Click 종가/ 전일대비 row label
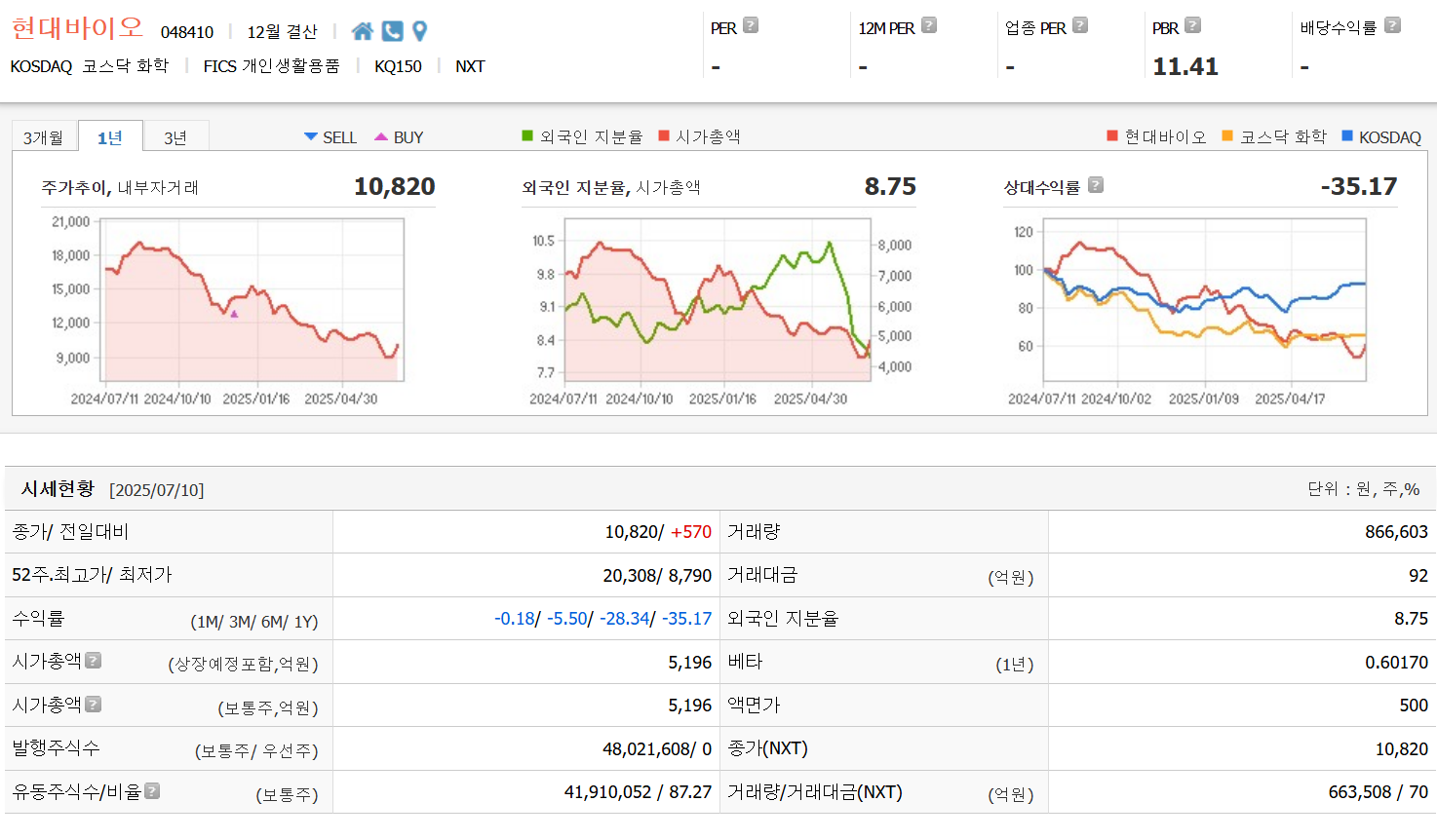 coord(70,531)
